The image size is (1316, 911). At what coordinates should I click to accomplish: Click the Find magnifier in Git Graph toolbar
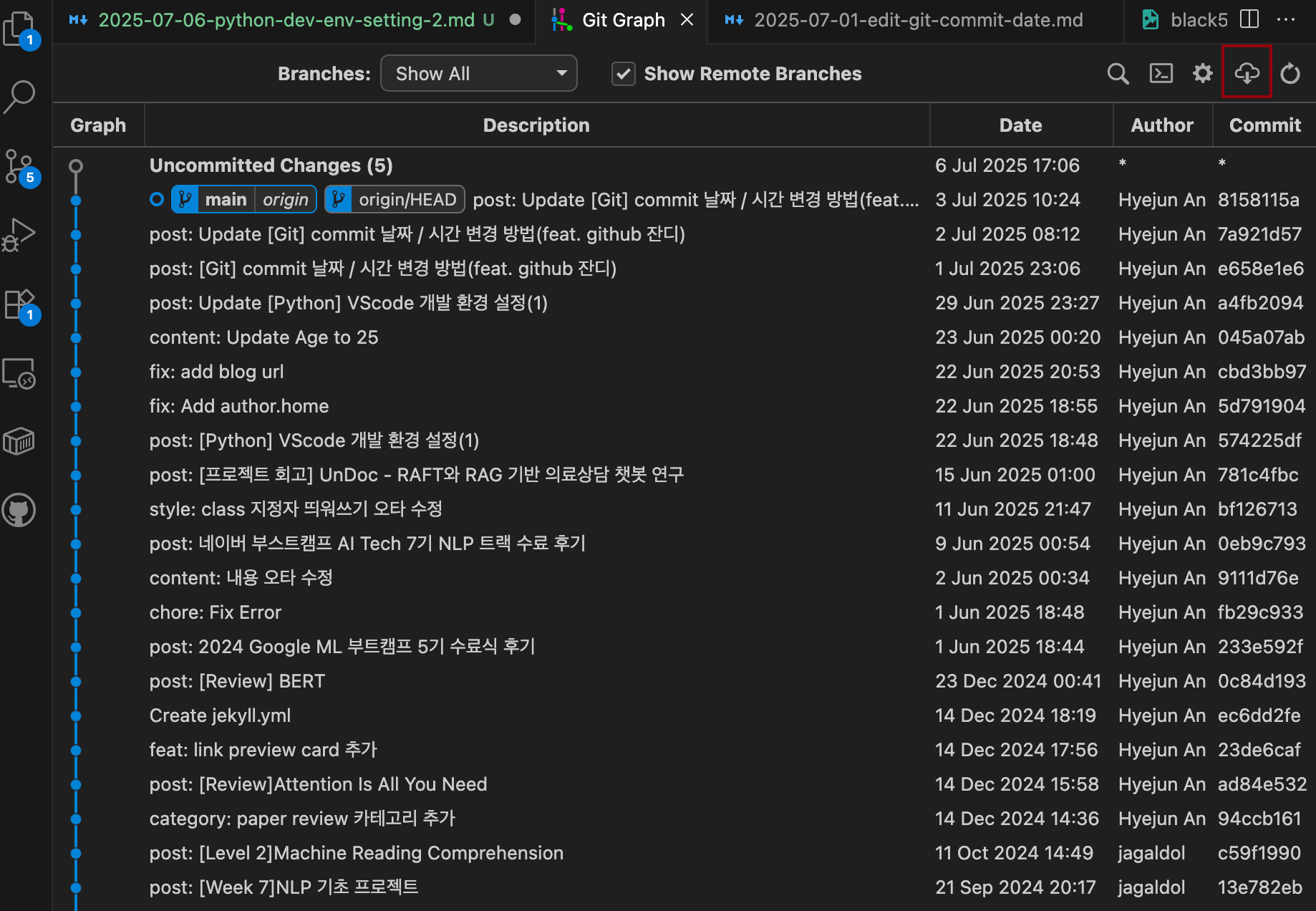click(1118, 73)
